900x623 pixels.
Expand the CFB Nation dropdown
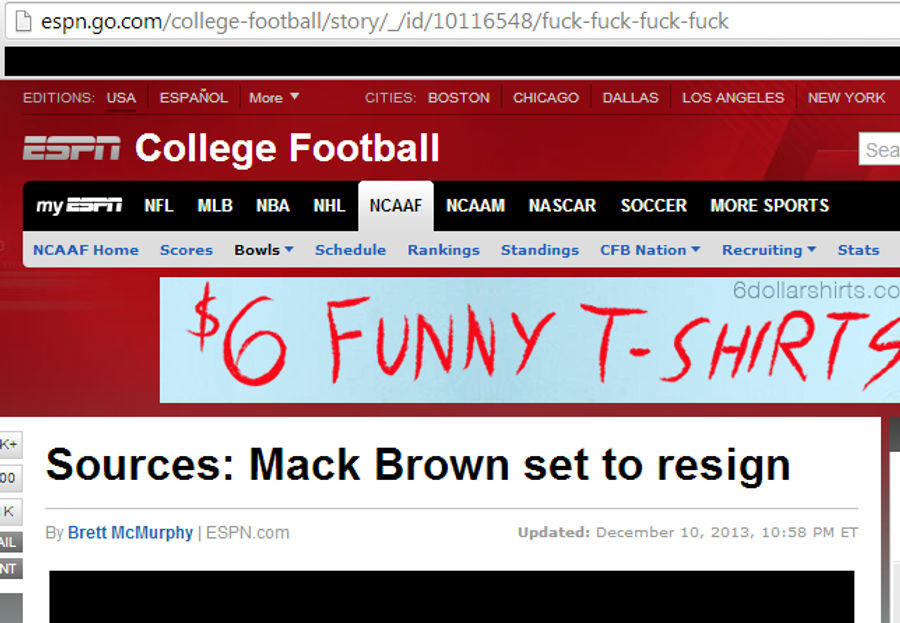(650, 250)
